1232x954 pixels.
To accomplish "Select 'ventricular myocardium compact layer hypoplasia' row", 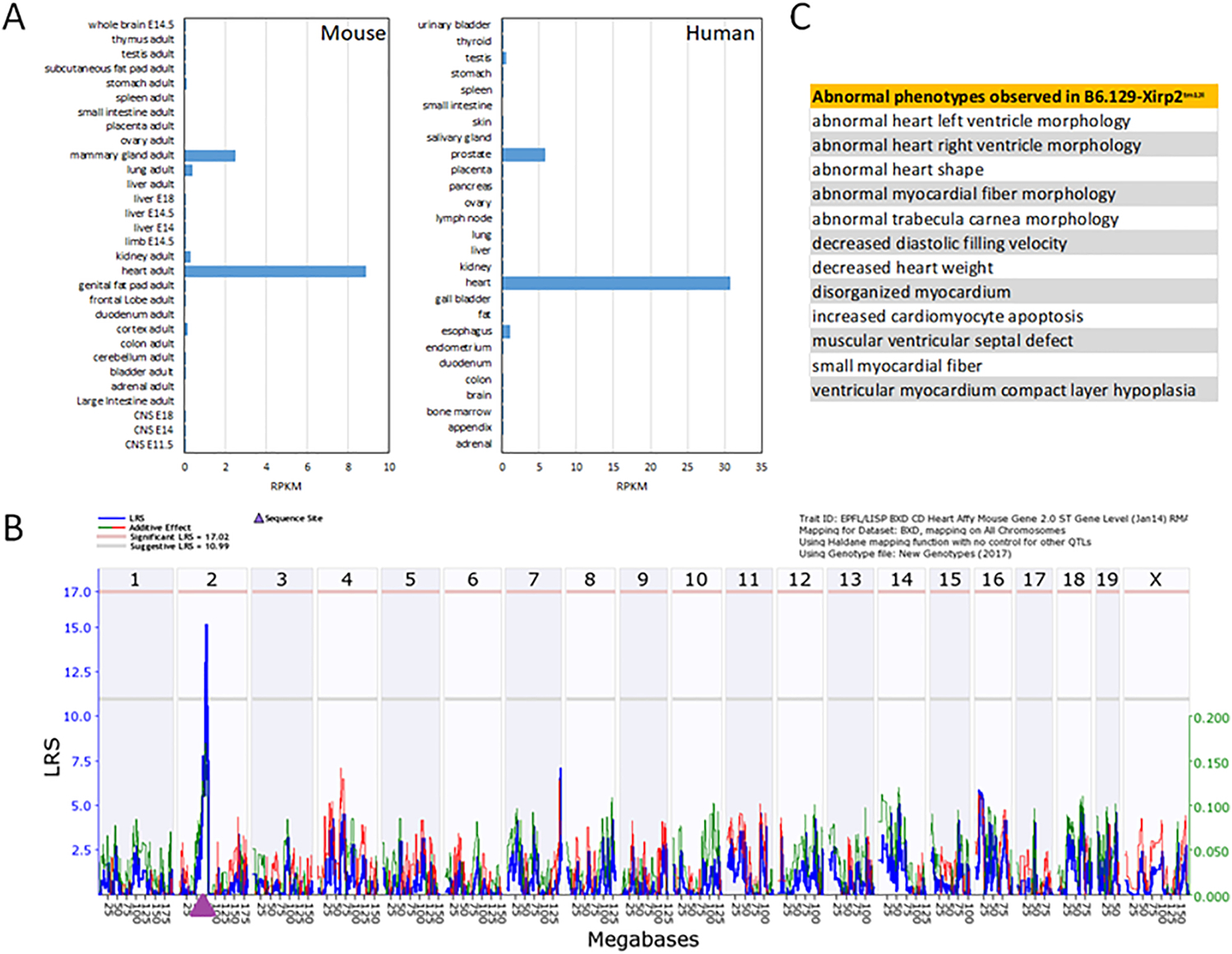I will (1014, 390).
